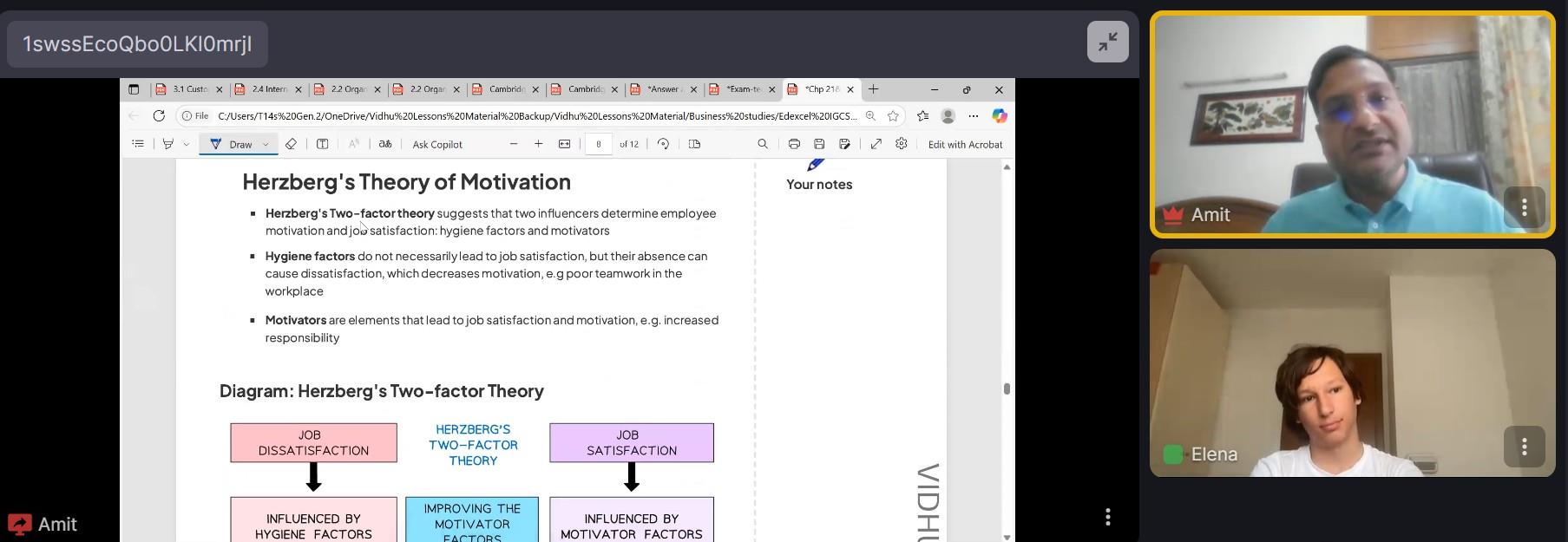Image resolution: width=1568 pixels, height=542 pixels.
Task: Expand the Highlight tool dropdown arrow
Action: [186, 145]
